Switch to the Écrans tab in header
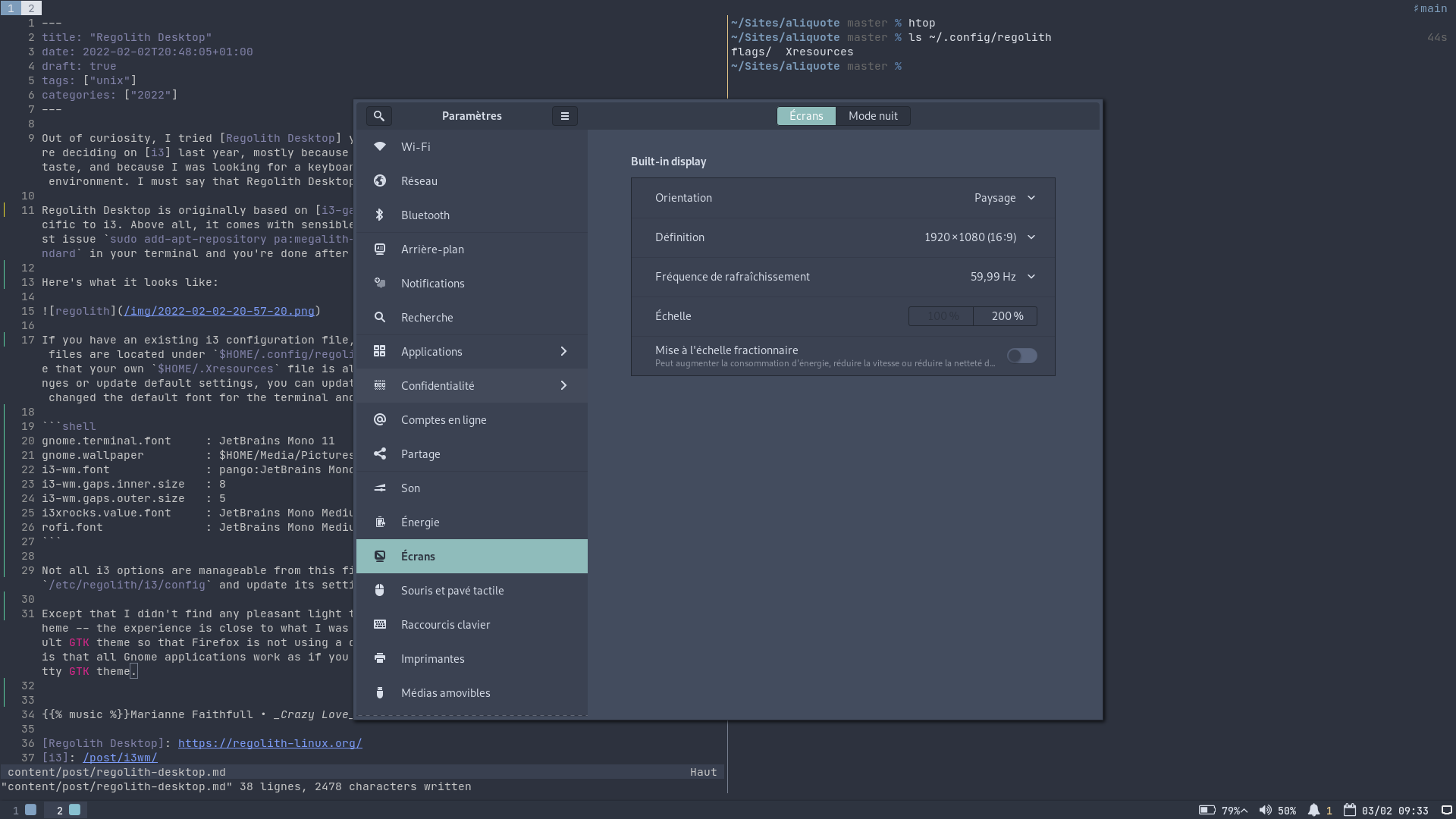The image size is (1456, 819). [x=805, y=116]
